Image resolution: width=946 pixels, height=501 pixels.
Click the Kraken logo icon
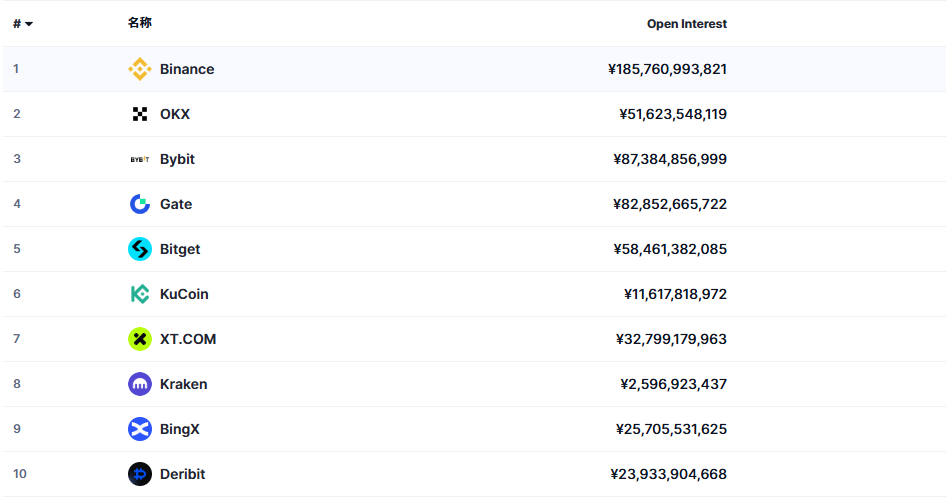point(140,384)
